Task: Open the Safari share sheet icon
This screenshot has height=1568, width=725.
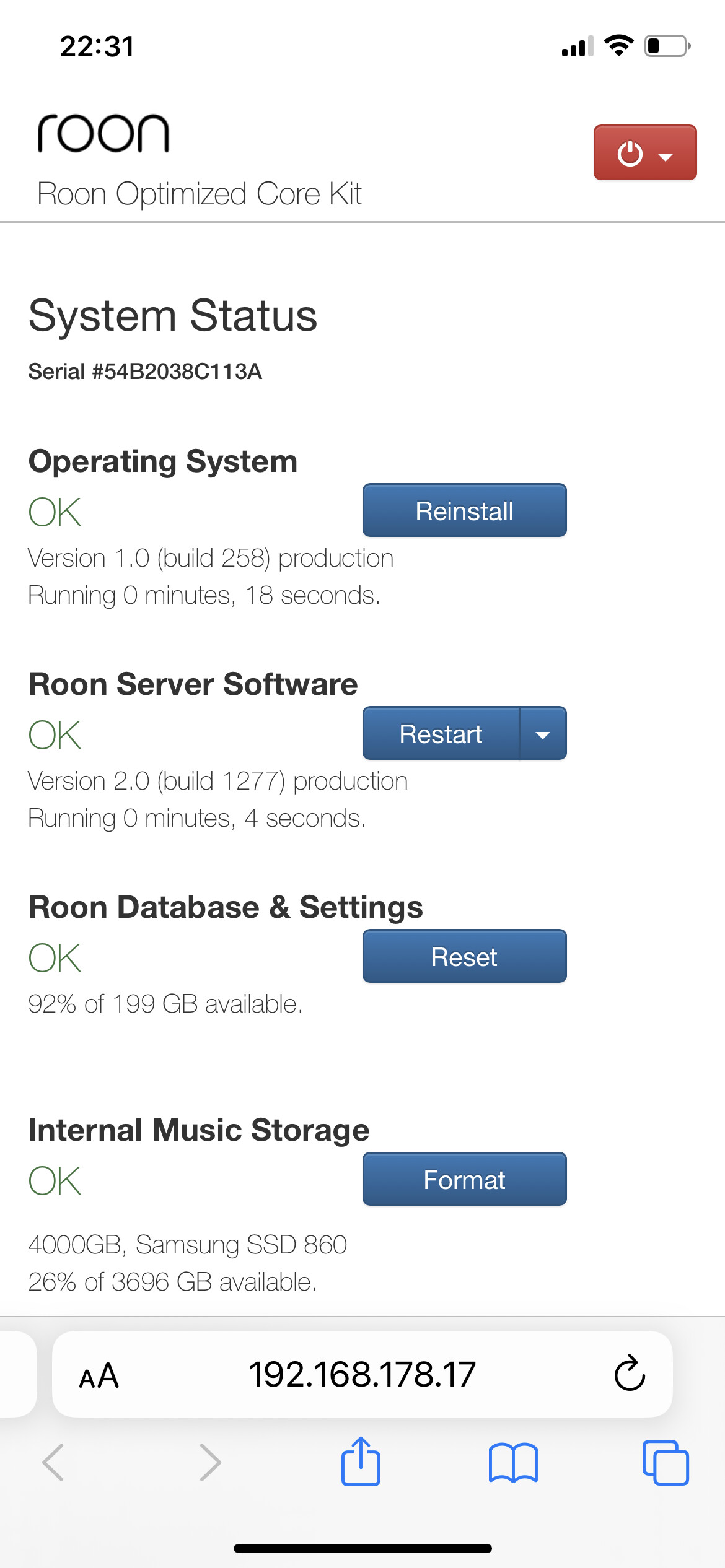Action: click(361, 1461)
